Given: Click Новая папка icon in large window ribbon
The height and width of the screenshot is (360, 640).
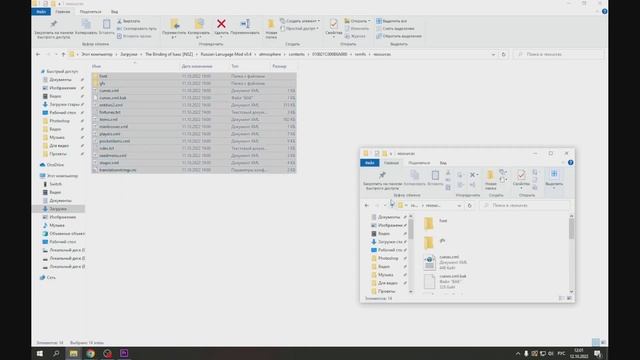Looking at the screenshot, I should 271,24.
